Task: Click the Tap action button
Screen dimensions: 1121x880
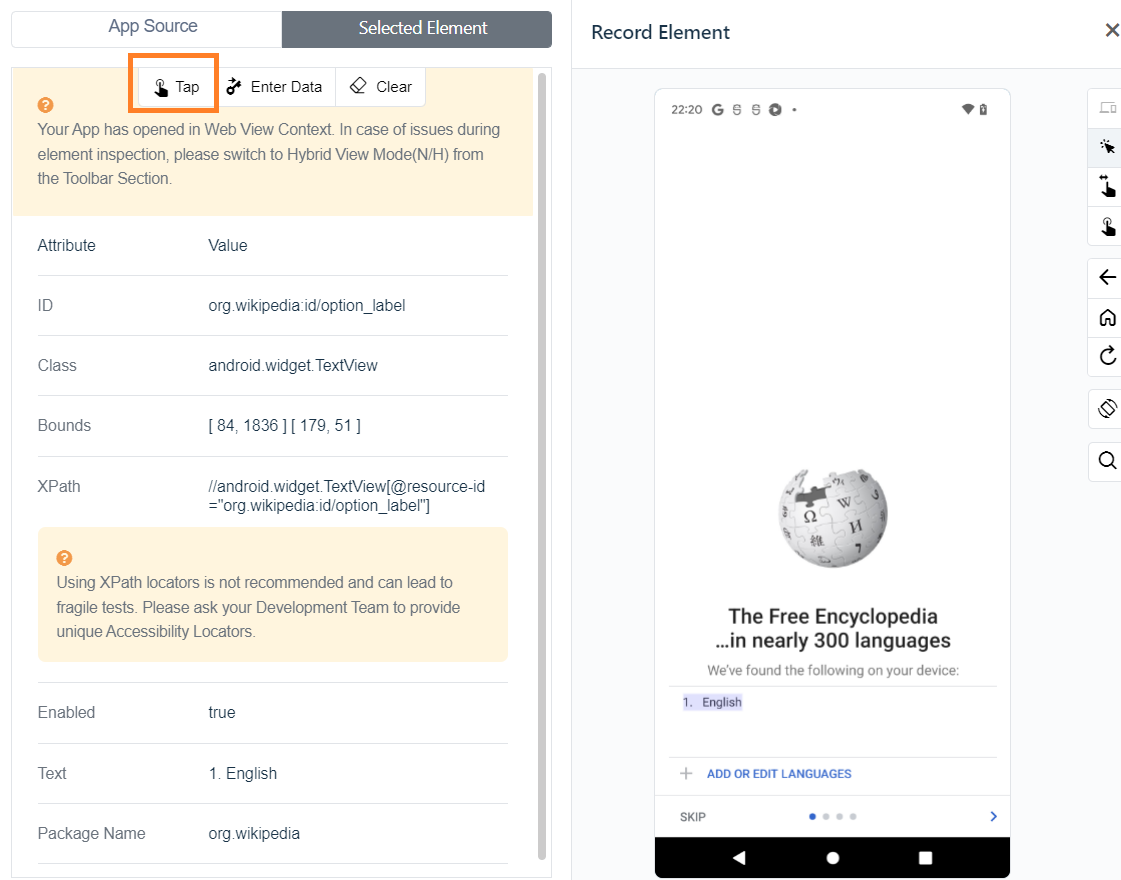Action: coord(177,86)
